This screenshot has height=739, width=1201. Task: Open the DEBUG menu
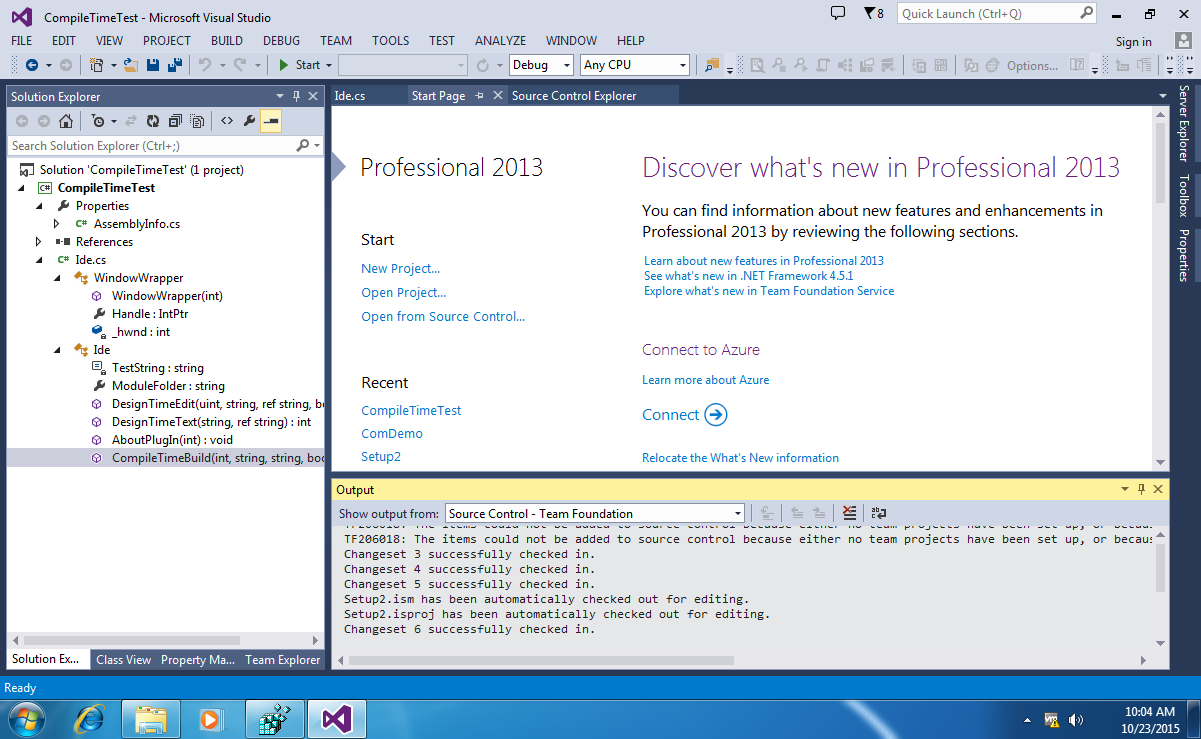point(281,41)
